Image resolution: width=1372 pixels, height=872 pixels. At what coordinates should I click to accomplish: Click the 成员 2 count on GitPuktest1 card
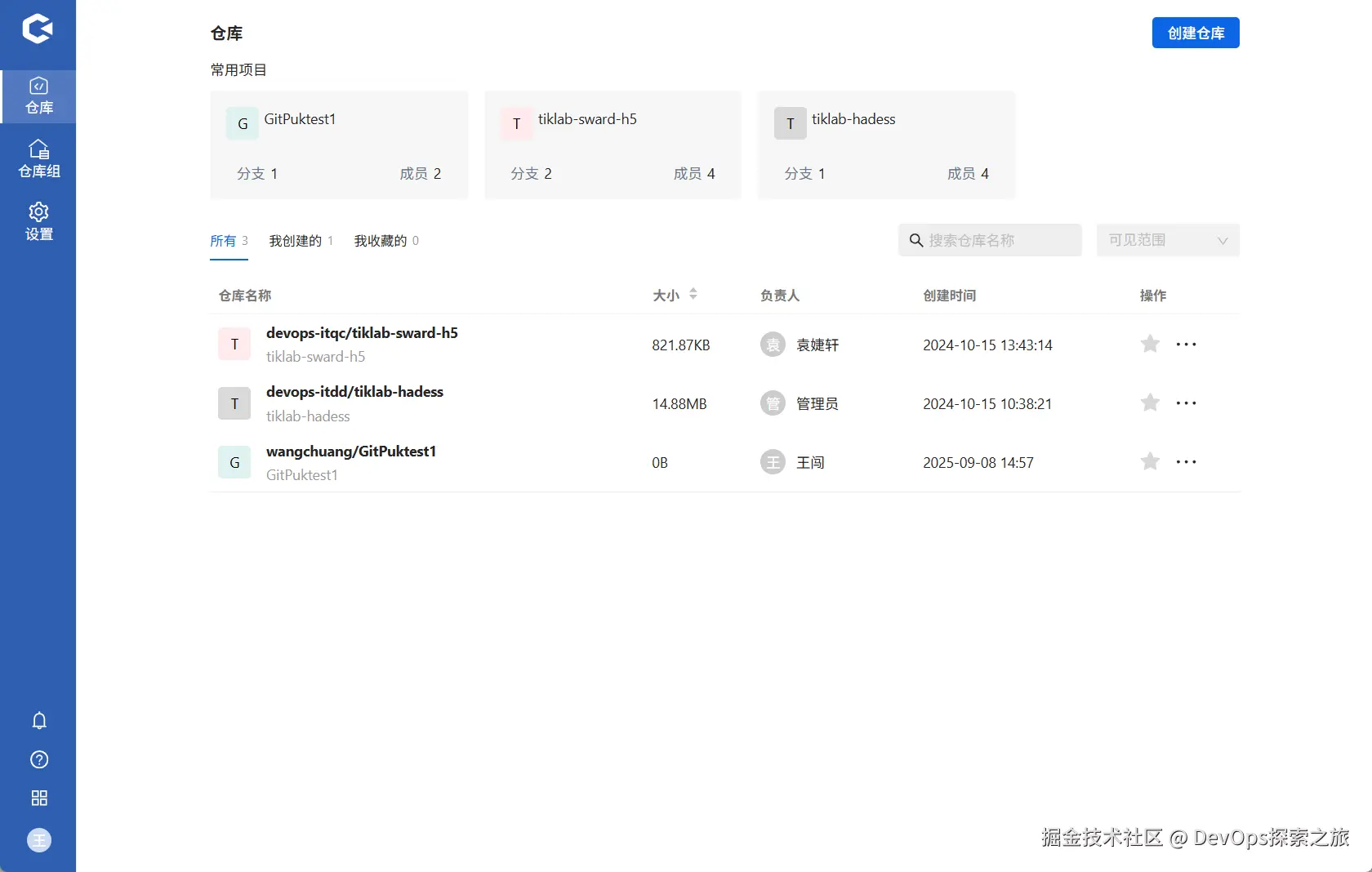pos(421,173)
